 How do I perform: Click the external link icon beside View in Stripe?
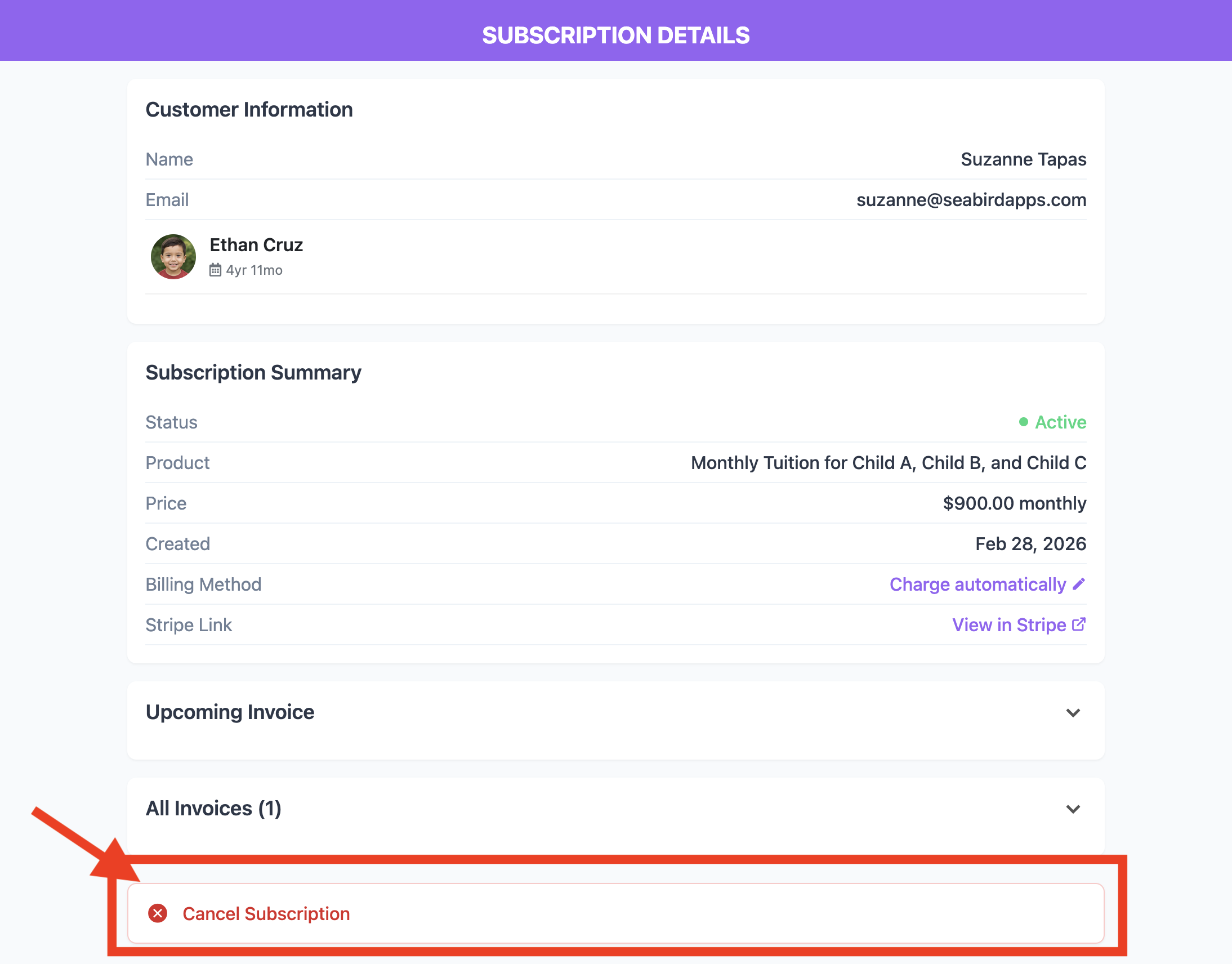click(x=1078, y=624)
